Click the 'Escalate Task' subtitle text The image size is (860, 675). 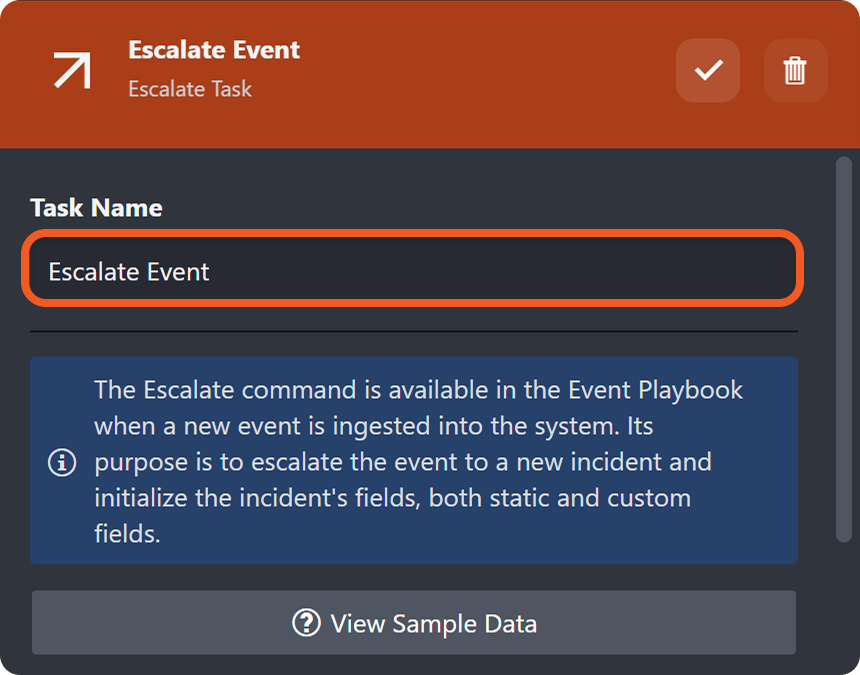pos(190,89)
